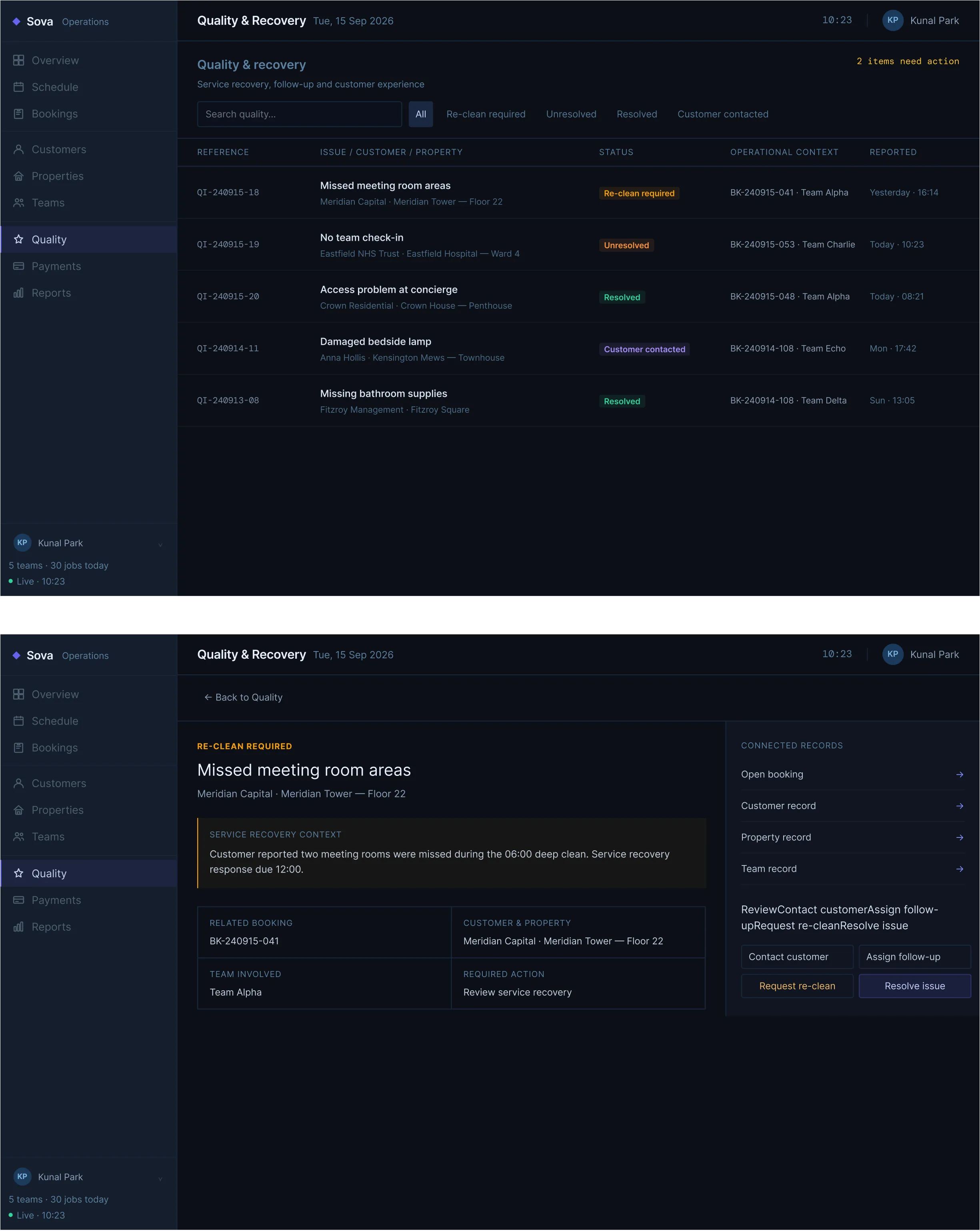Open the No team check-in issue
Image resolution: width=980 pixels, height=1231 pixels.
pos(578,245)
